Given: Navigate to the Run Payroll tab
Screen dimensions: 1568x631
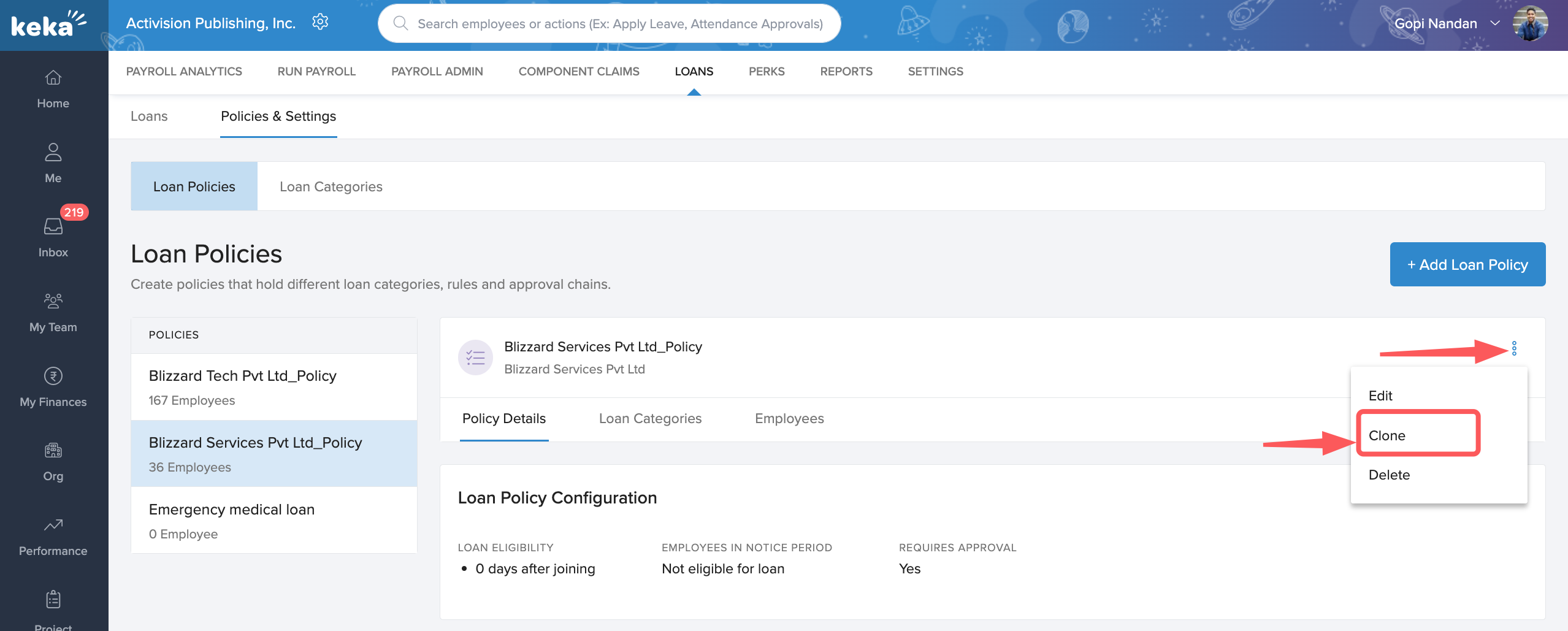Looking at the screenshot, I should point(316,71).
